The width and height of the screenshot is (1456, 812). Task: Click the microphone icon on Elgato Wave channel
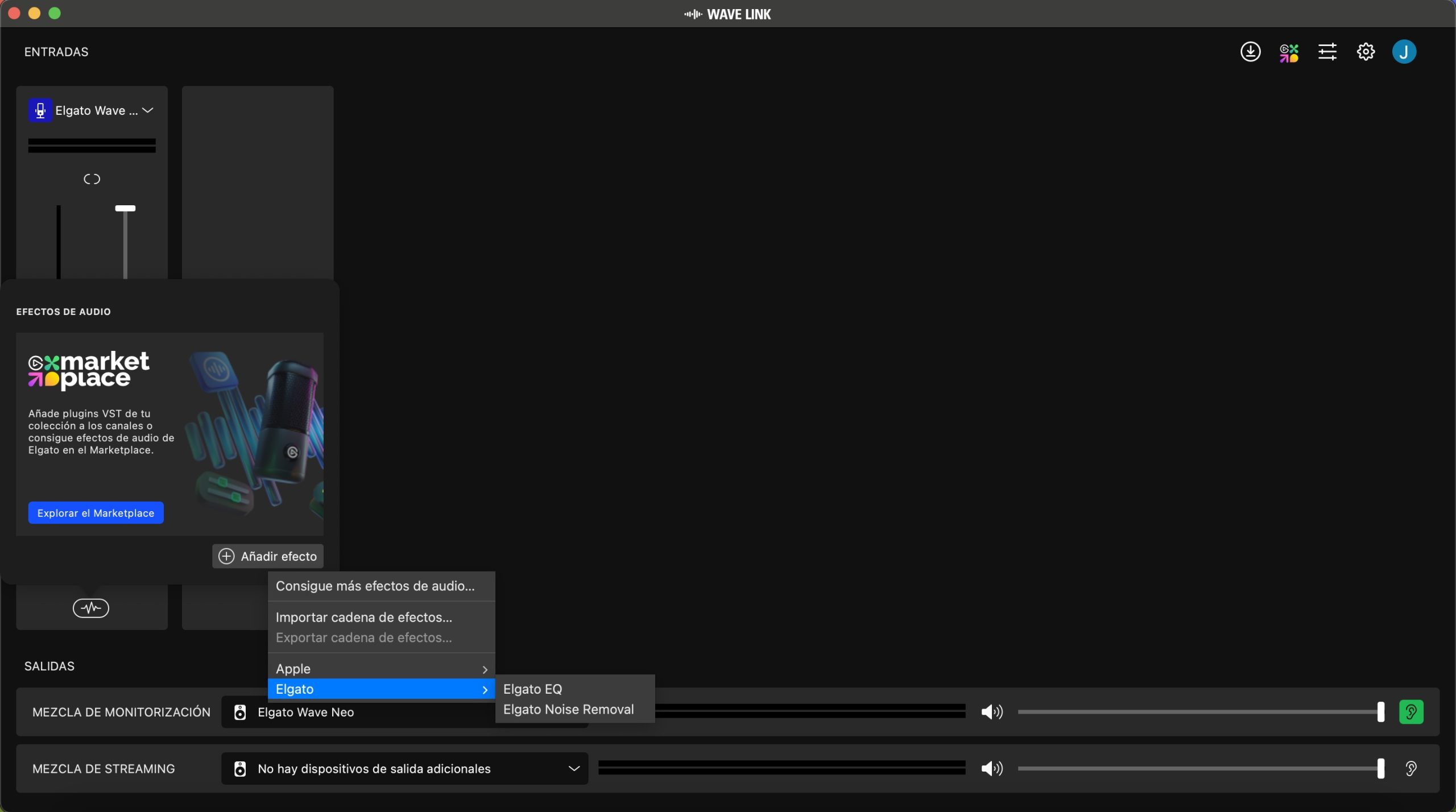40,110
